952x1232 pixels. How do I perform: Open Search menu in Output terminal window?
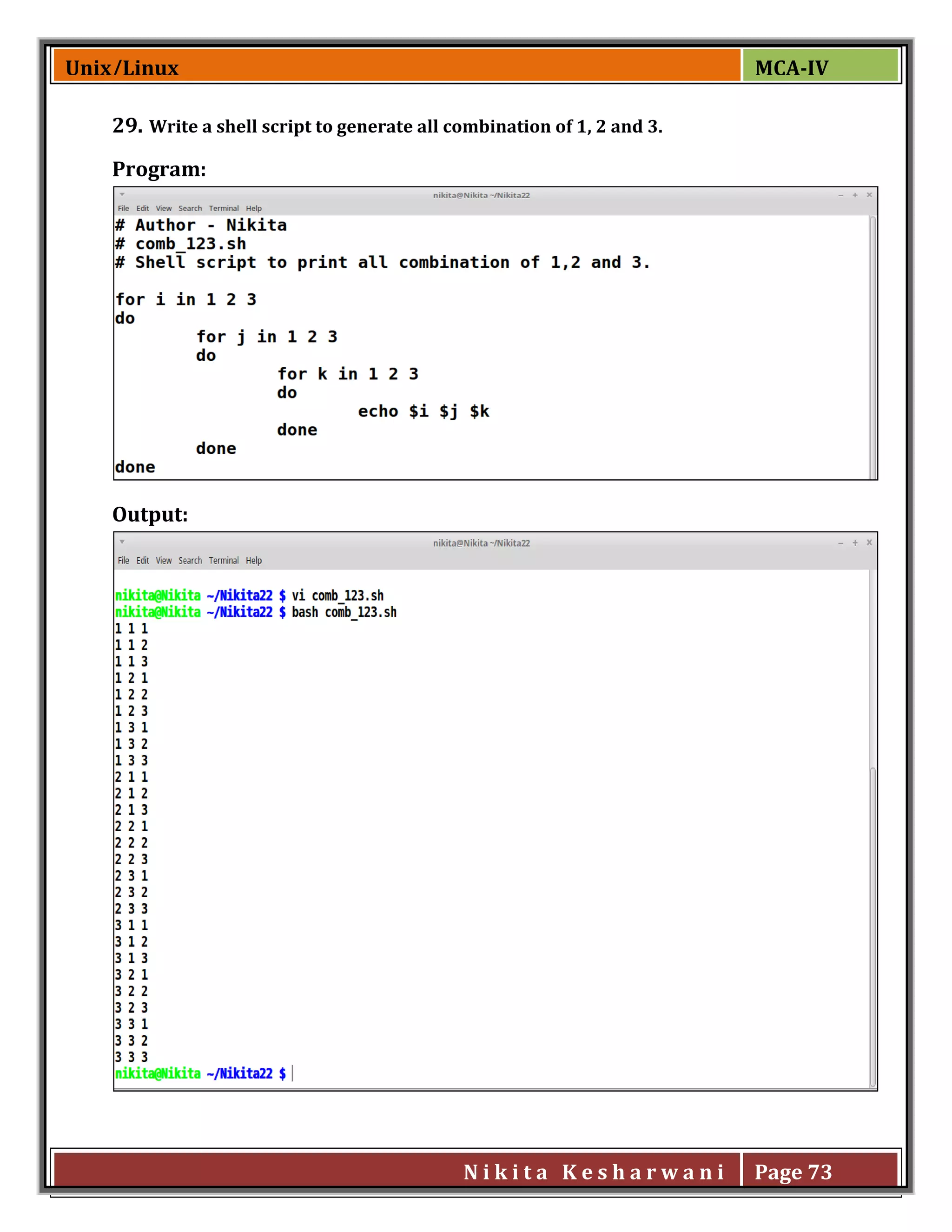click(x=190, y=560)
